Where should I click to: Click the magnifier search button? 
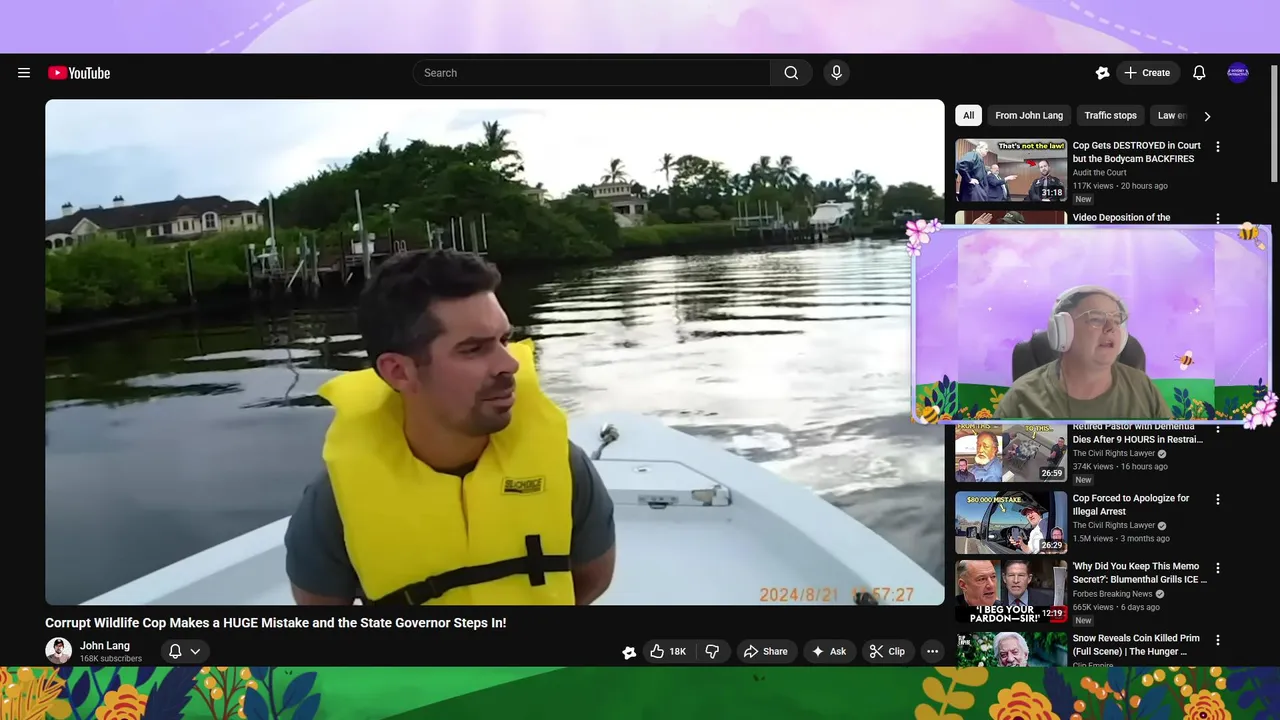791,73
